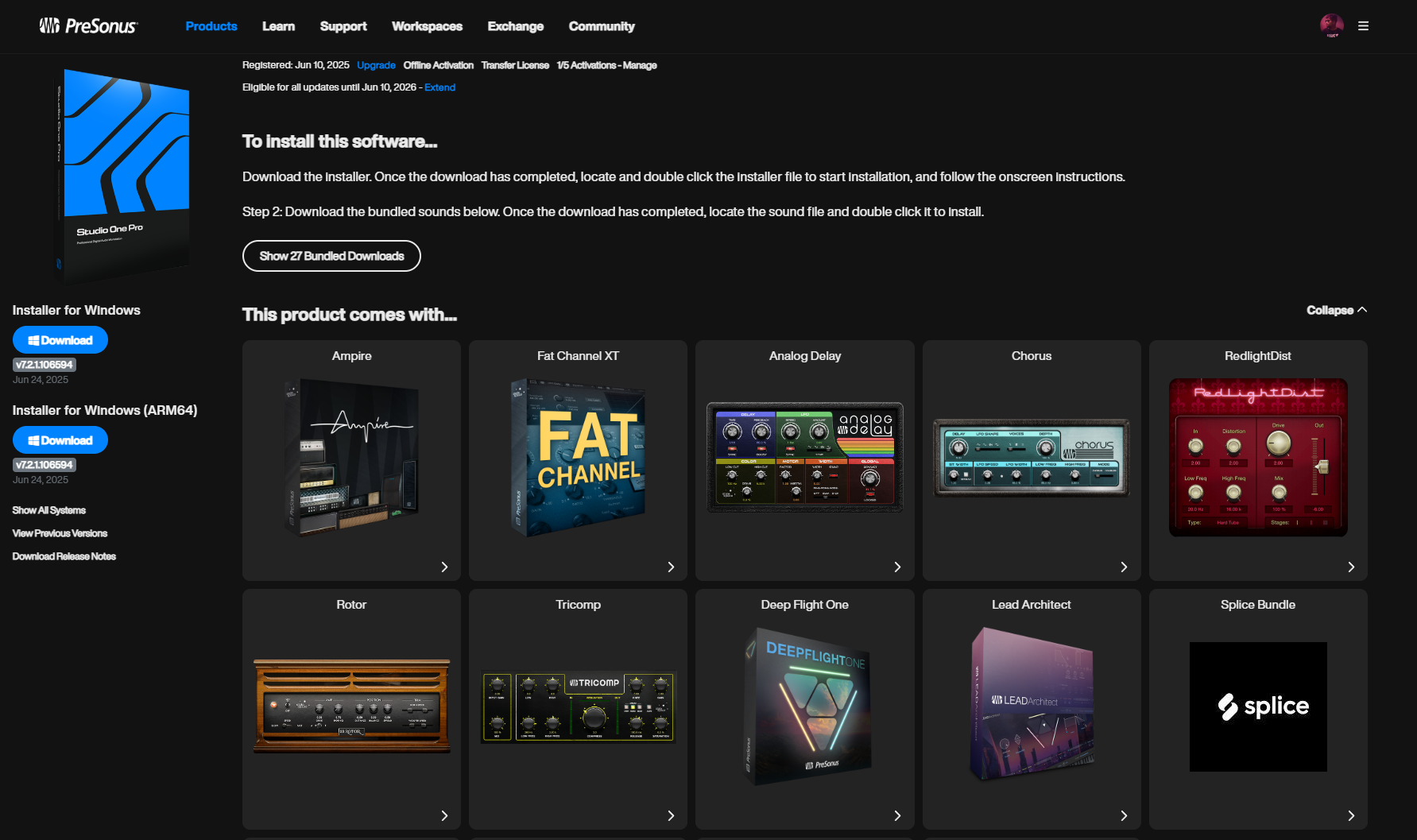The height and width of the screenshot is (840, 1417).
Task: Click the Tricomp card title
Action: tap(578, 605)
